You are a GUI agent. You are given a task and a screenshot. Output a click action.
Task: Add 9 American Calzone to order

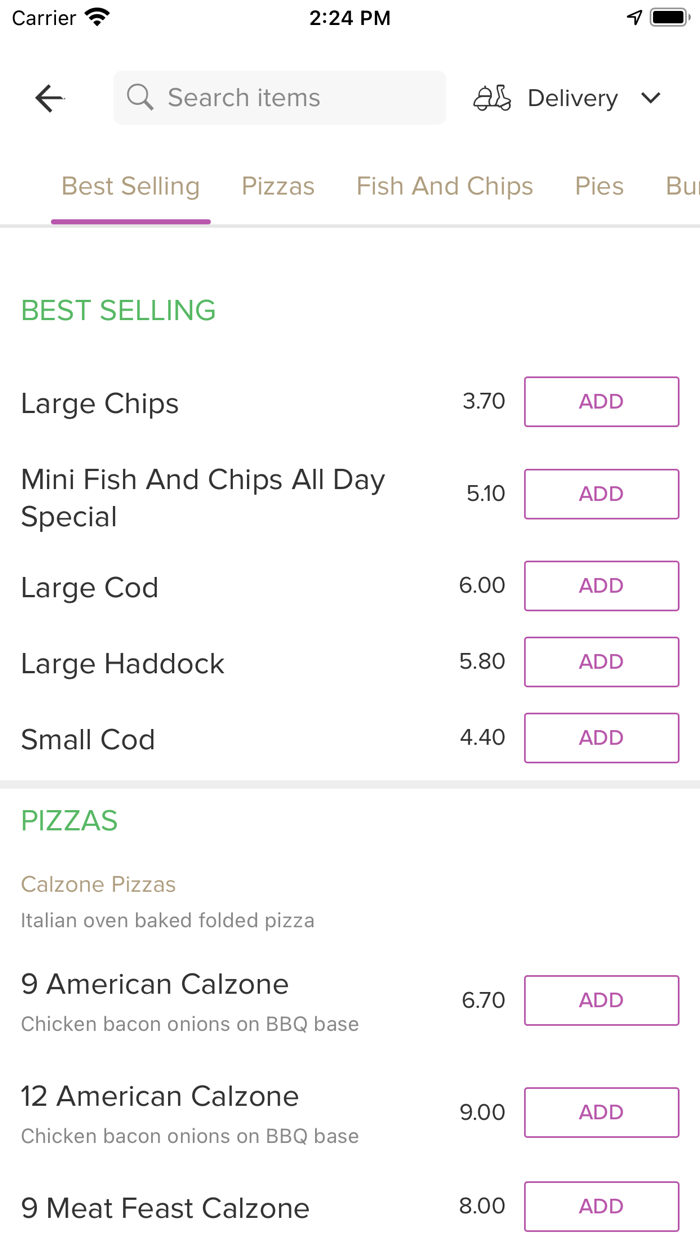[x=601, y=1000]
